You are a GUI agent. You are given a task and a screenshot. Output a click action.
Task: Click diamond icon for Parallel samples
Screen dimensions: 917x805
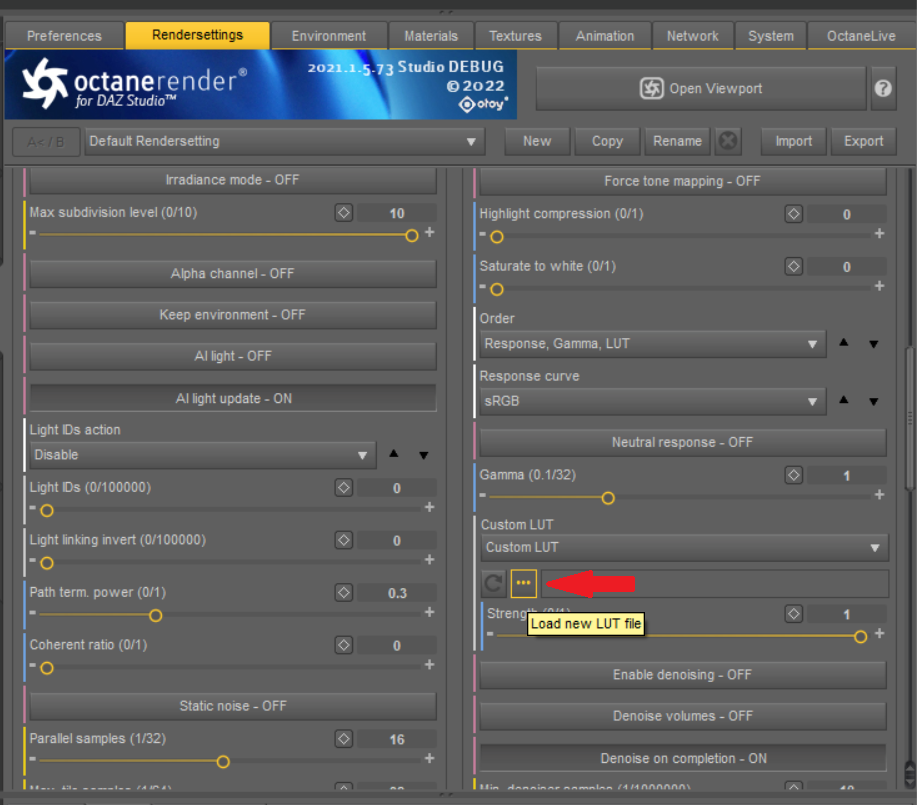click(344, 739)
